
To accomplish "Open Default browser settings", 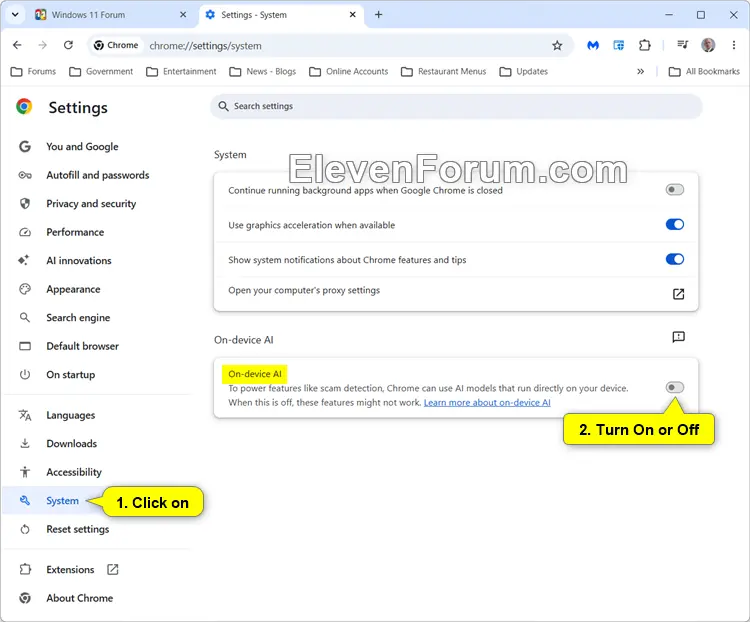I will 82,346.
